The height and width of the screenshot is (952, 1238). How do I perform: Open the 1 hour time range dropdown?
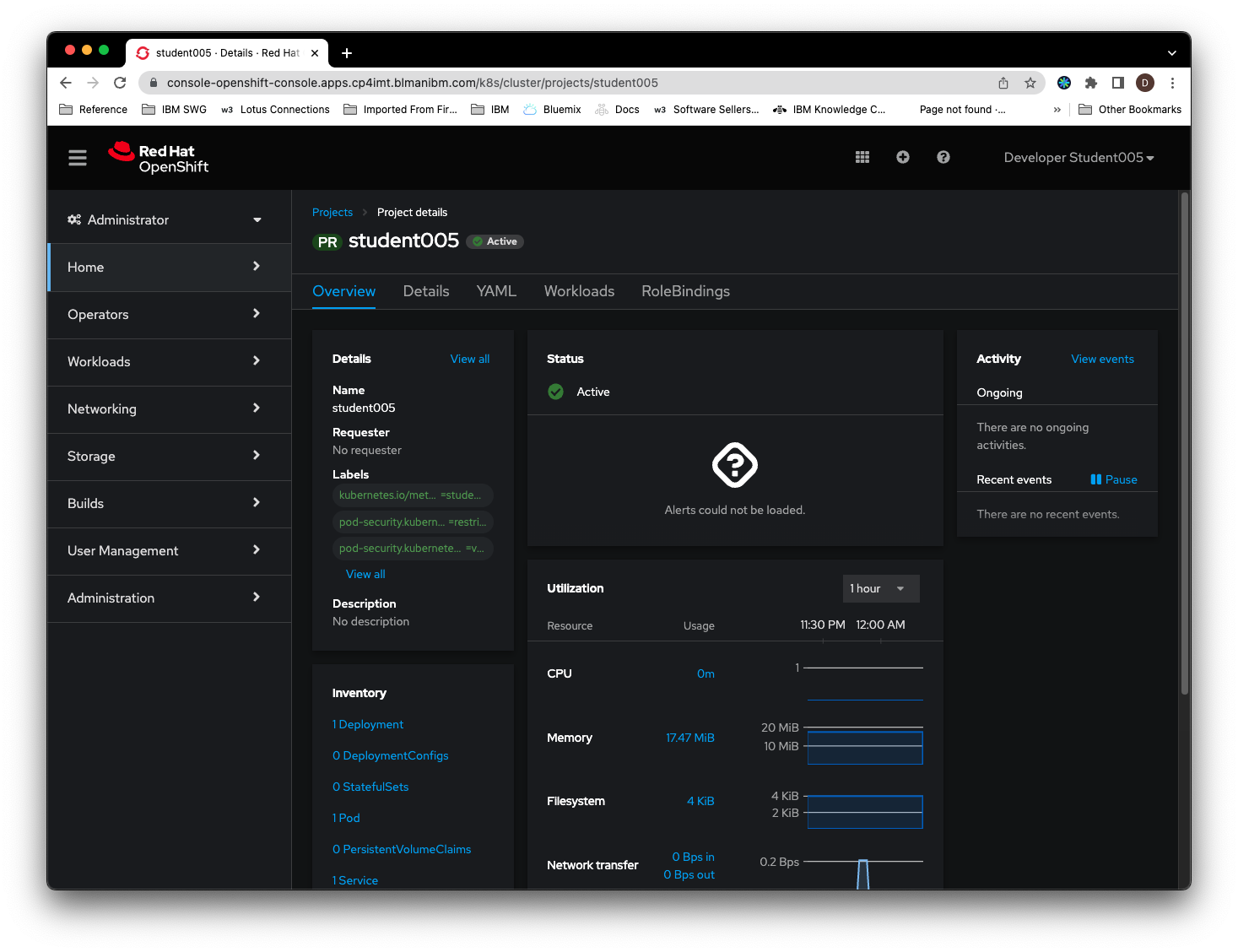pyautogui.click(x=881, y=588)
